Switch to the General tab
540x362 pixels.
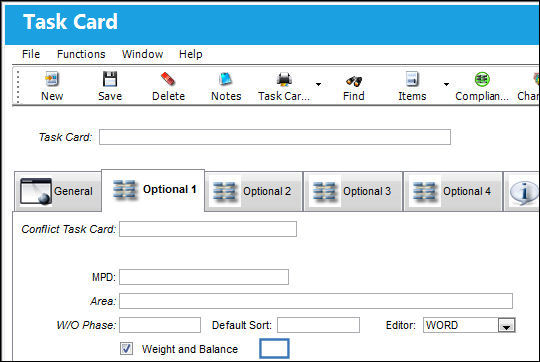click(x=58, y=192)
